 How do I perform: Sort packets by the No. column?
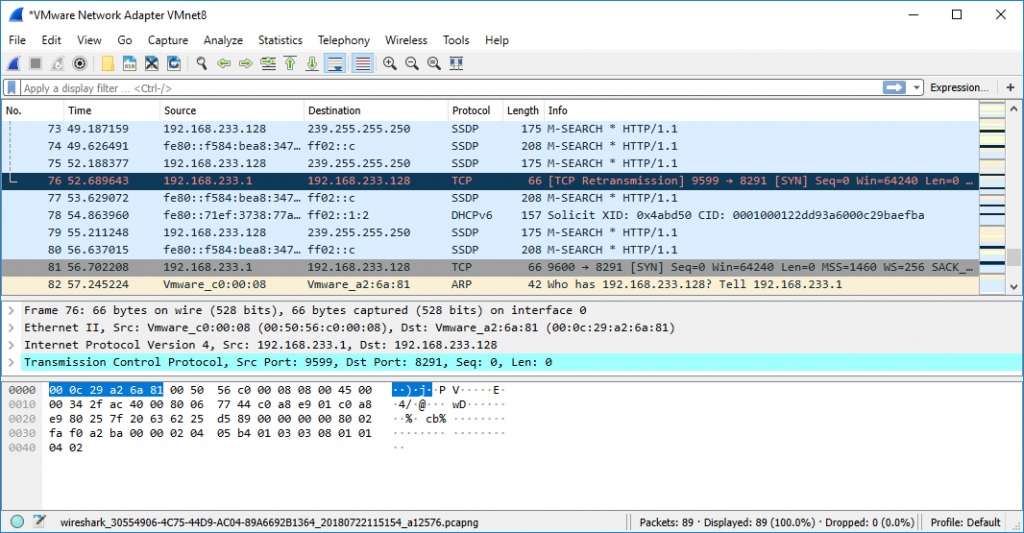[x=33, y=110]
